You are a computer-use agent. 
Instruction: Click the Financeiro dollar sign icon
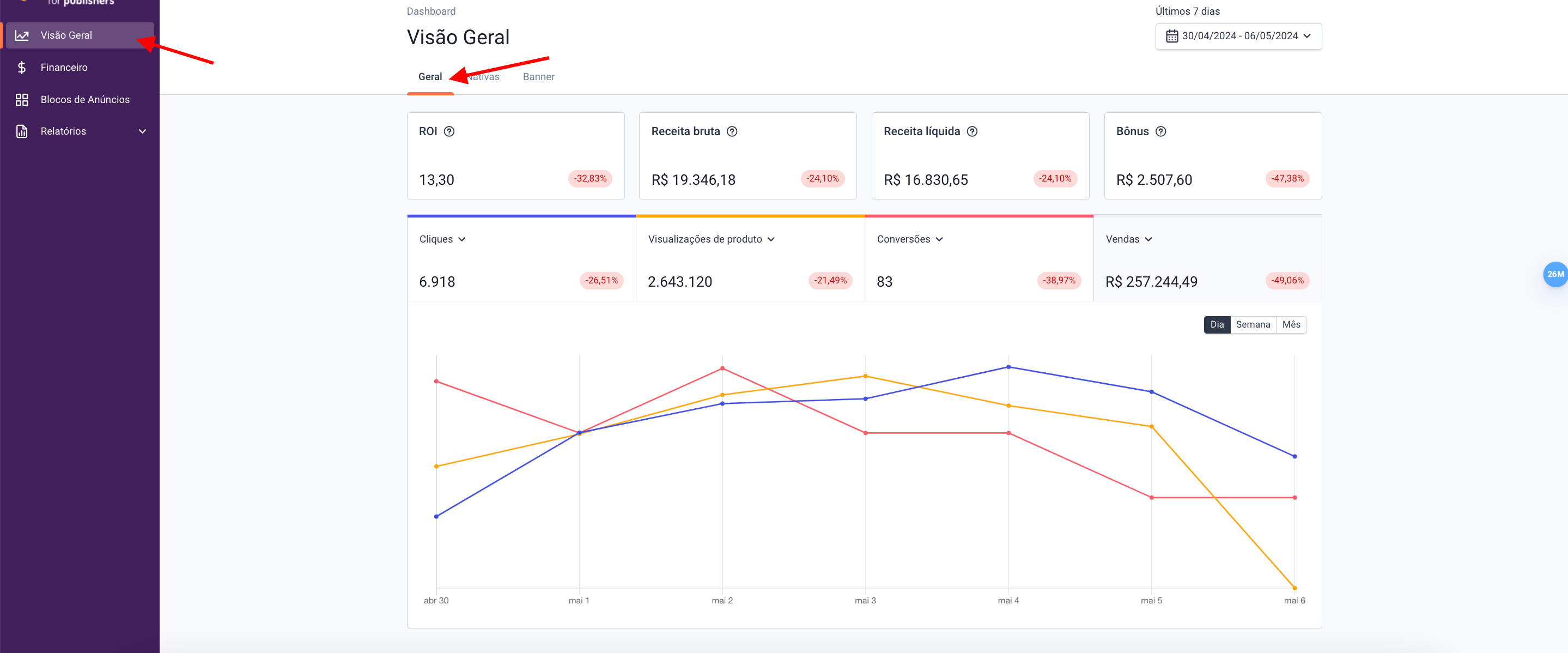click(x=22, y=68)
